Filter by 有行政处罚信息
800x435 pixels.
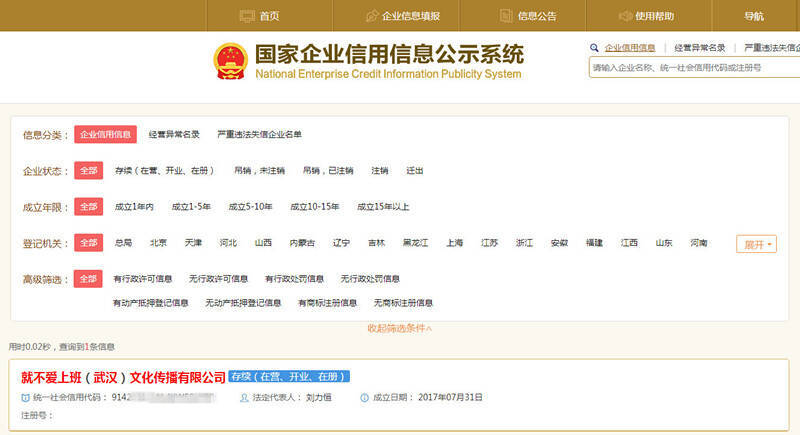tap(294, 278)
